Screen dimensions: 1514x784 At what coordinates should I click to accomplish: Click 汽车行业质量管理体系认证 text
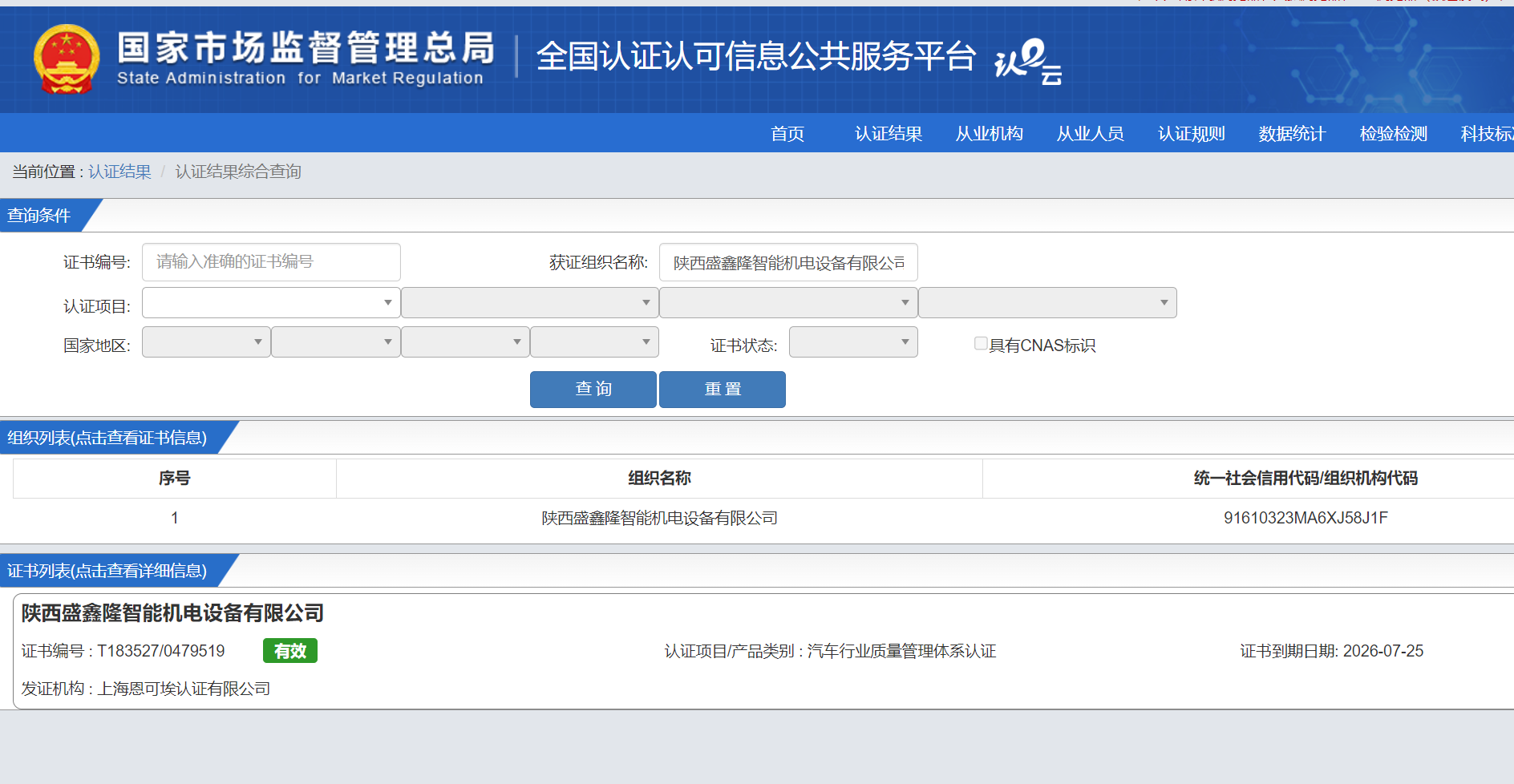click(902, 651)
